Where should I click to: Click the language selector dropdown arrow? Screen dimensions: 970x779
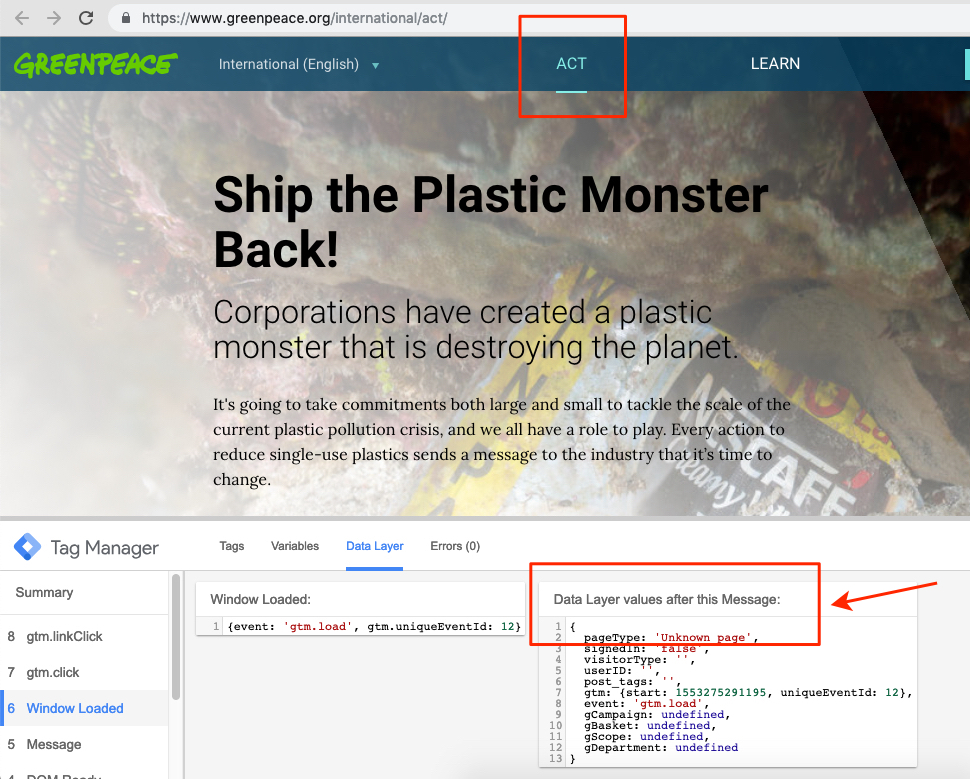[375, 66]
